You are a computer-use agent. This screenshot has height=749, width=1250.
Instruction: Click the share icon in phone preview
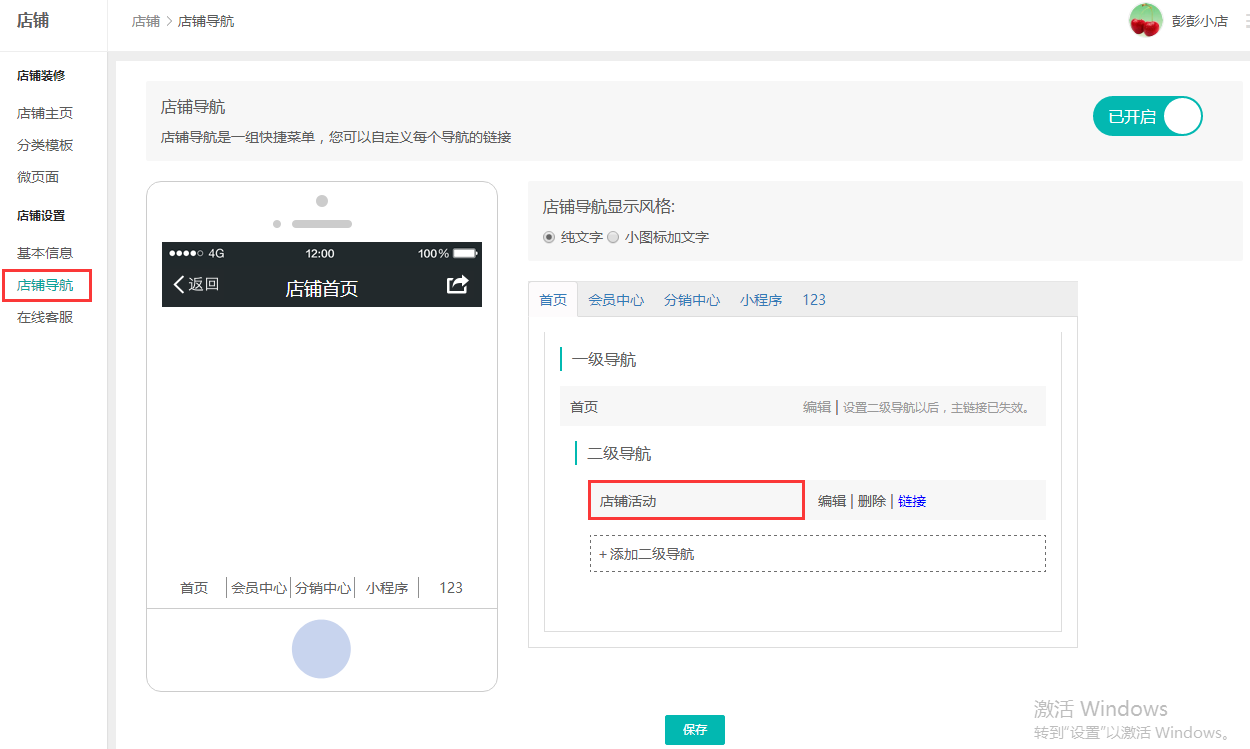[457, 285]
